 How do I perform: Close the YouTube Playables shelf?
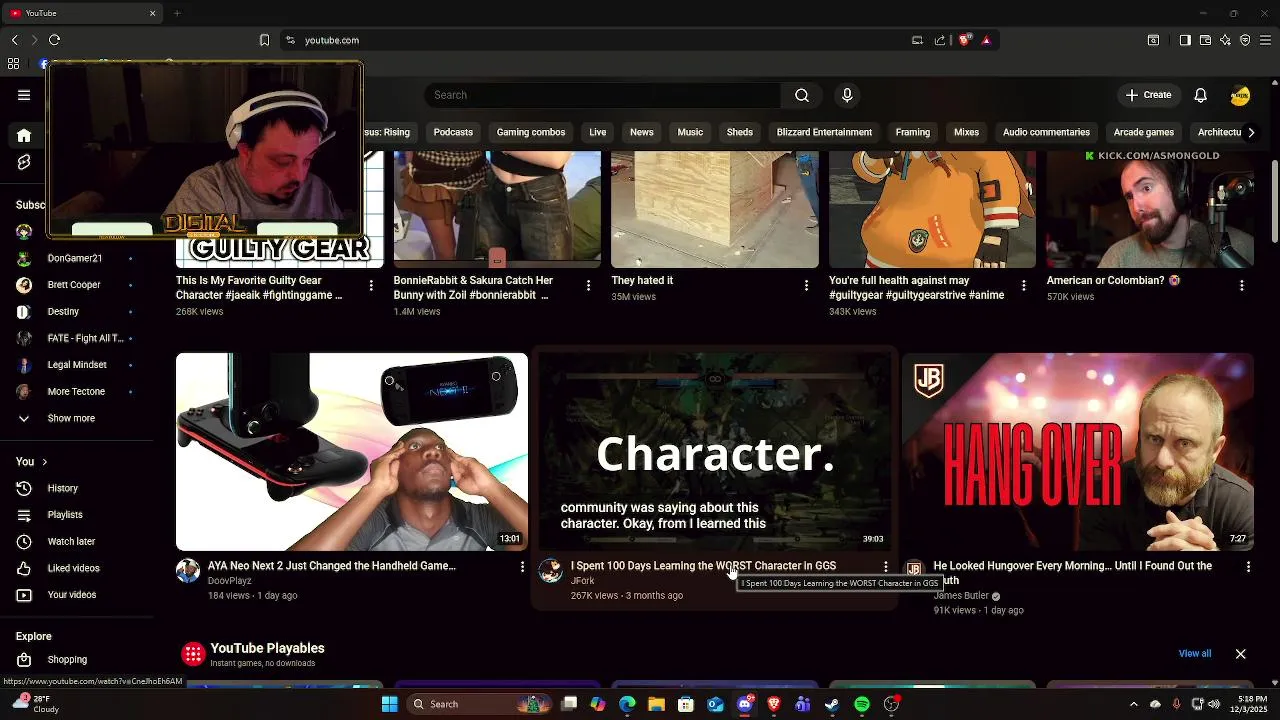[x=1240, y=654]
